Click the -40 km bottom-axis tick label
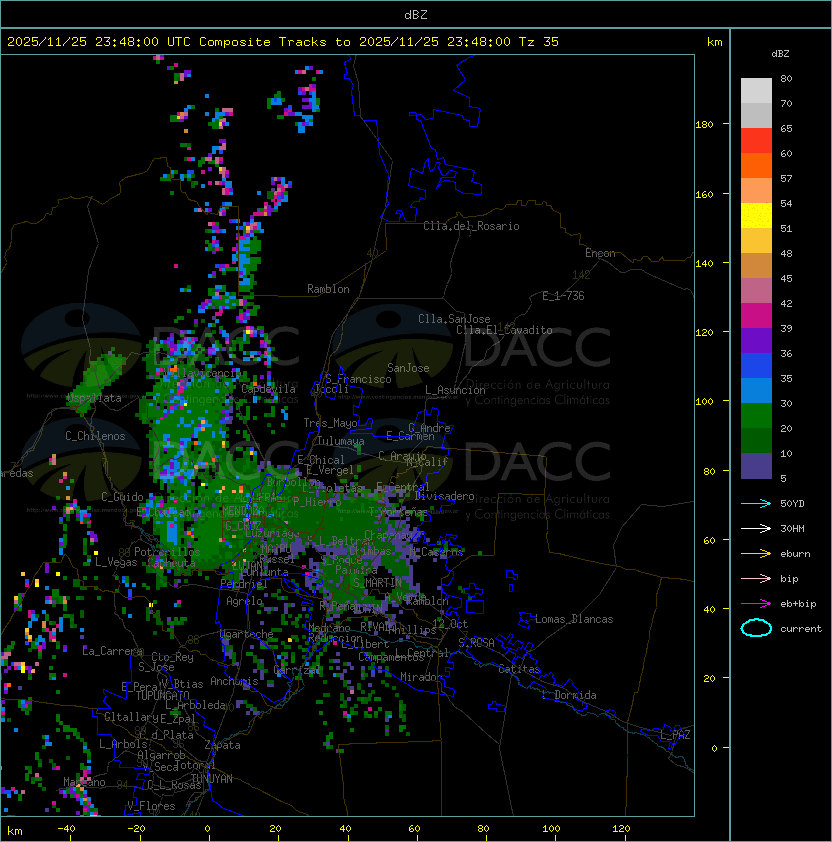The image size is (832, 842). coord(67,829)
